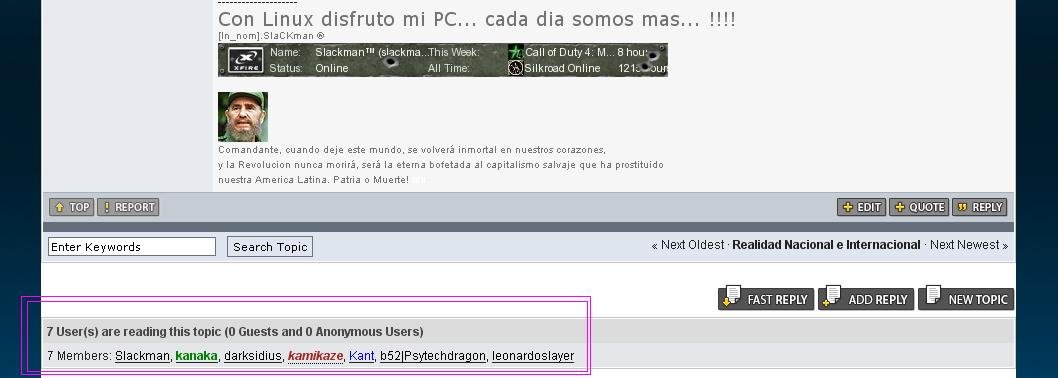Open member darksidius profile link

pyautogui.click(x=252, y=356)
